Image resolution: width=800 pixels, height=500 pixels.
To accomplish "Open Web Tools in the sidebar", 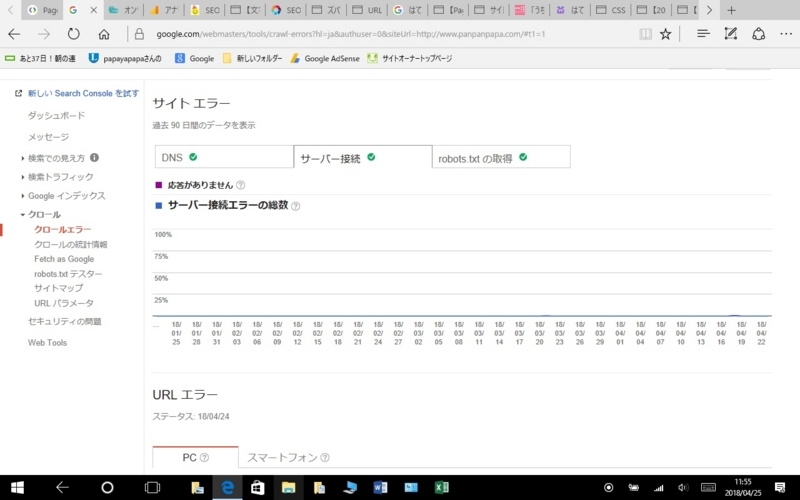I will pos(47,343).
